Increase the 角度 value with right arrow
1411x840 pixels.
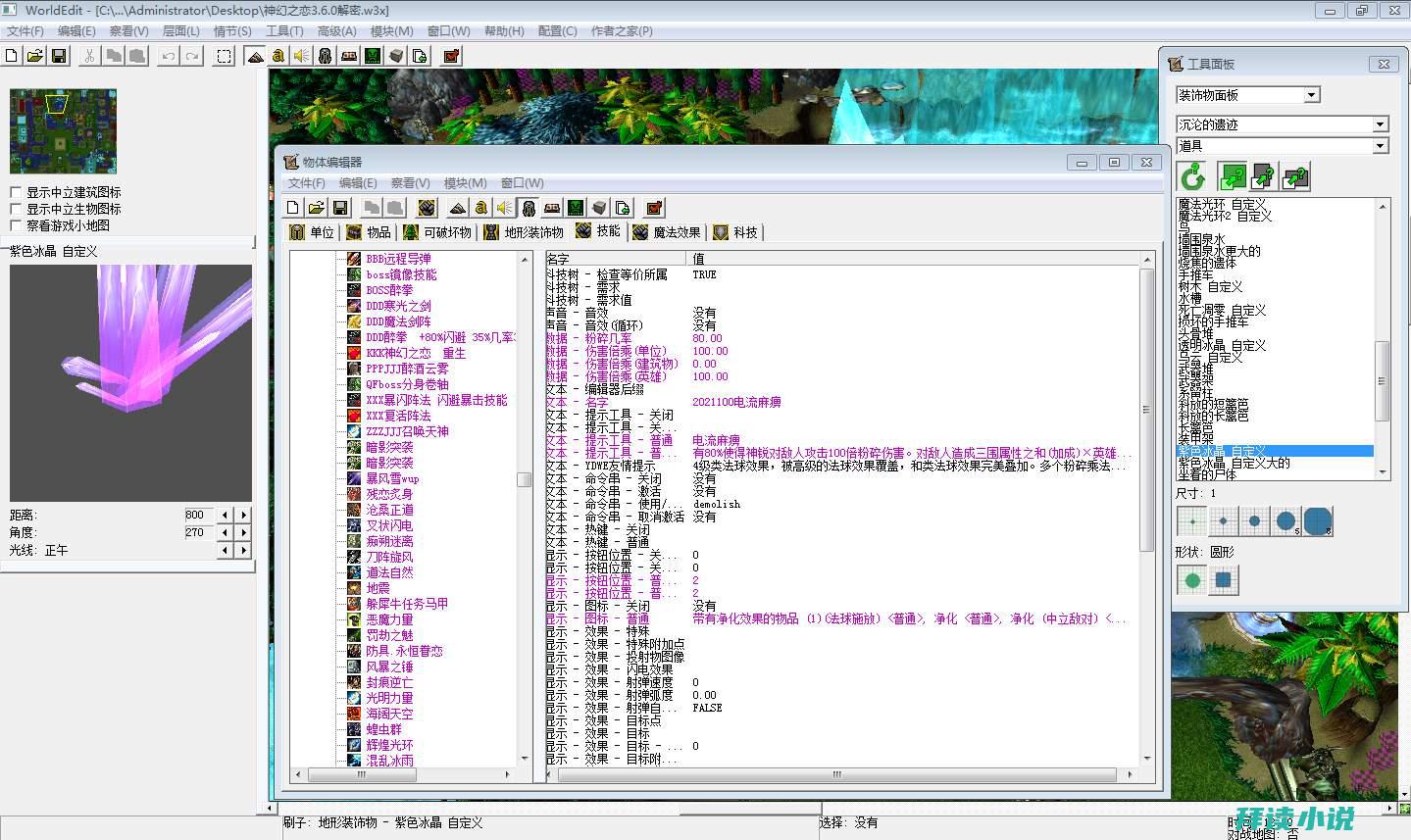243,532
